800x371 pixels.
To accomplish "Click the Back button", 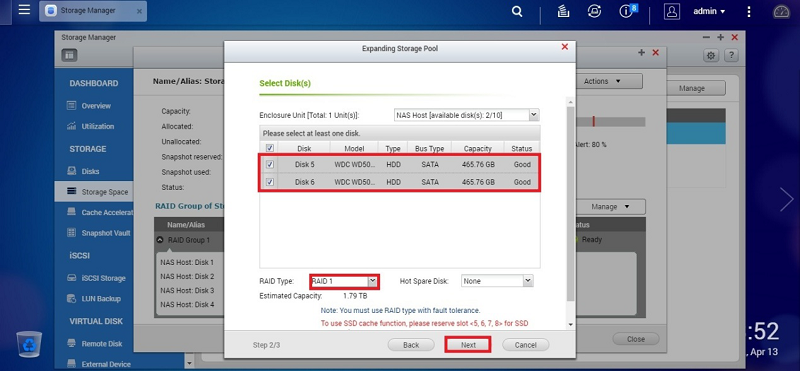I will point(411,345).
